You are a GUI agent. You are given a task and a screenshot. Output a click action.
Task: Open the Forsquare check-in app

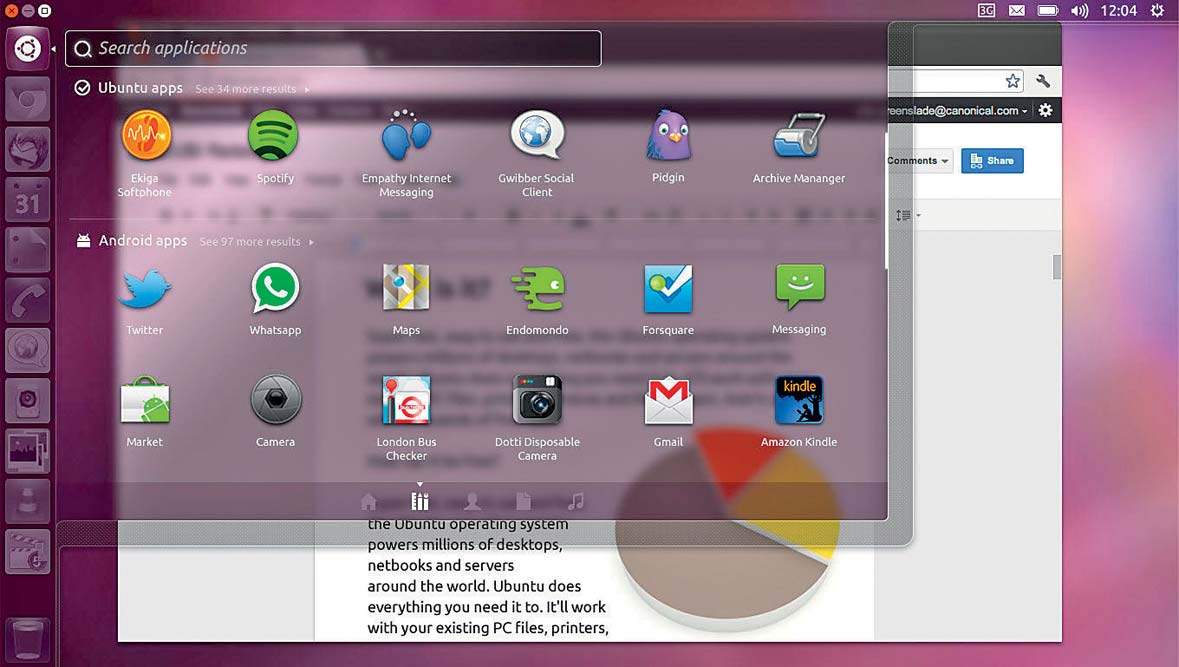pos(668,289)
